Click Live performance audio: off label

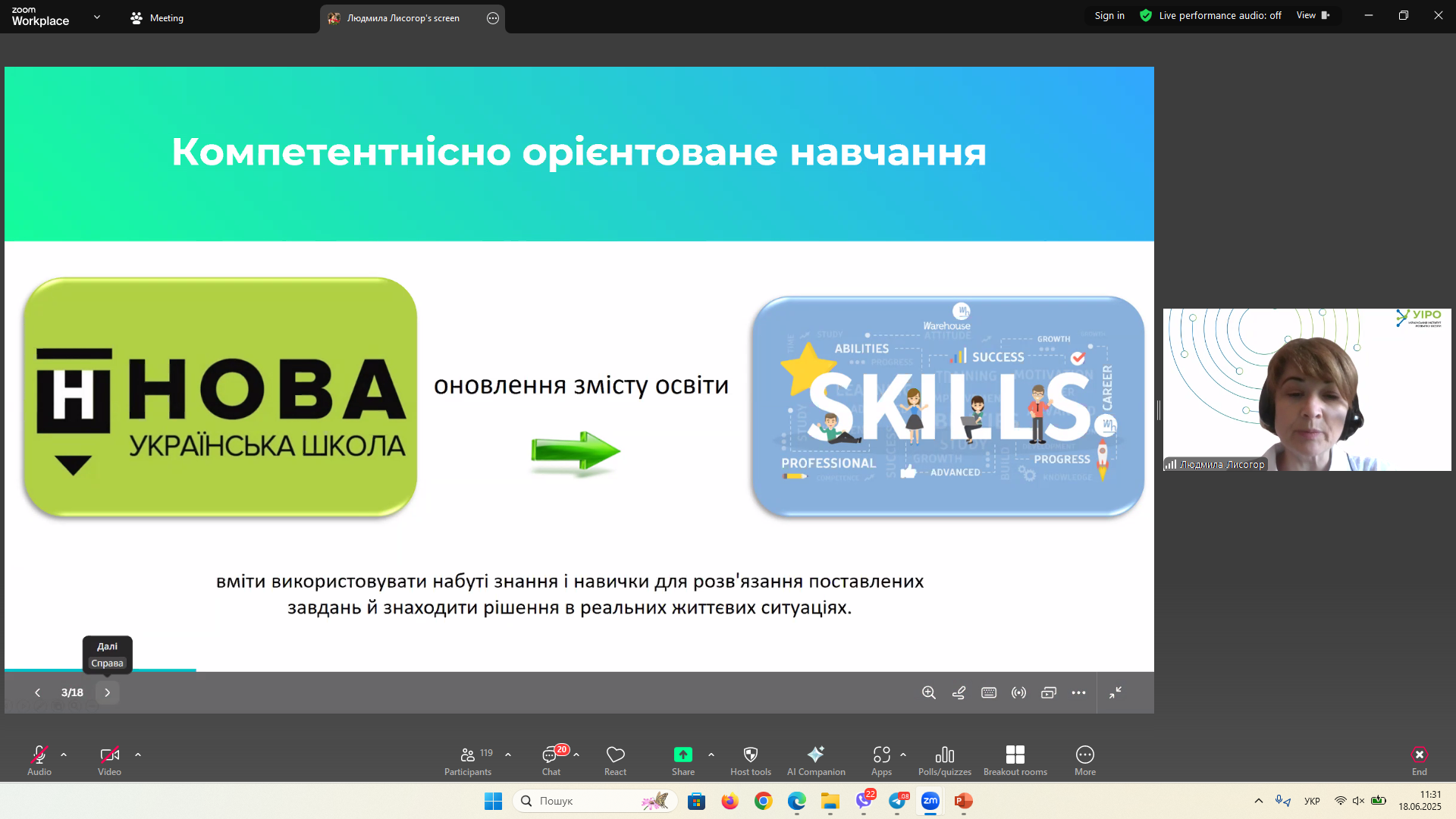click(x=1220, y=15)
